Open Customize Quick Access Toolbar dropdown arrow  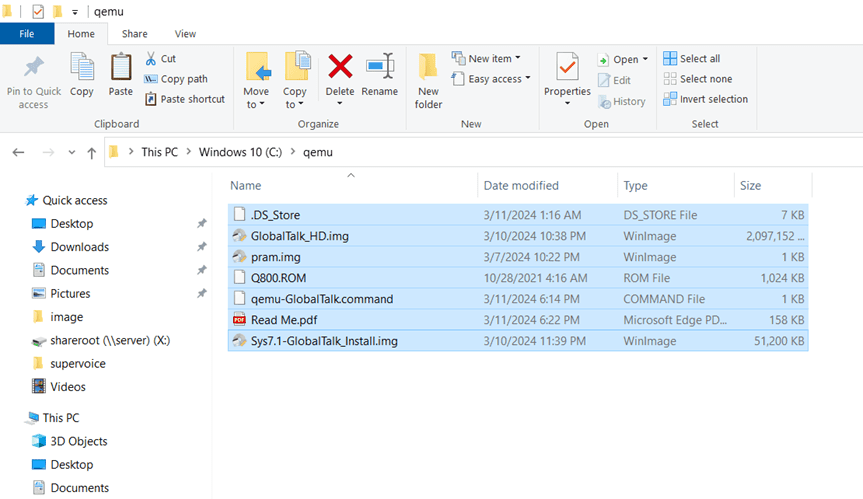[75, 12]
